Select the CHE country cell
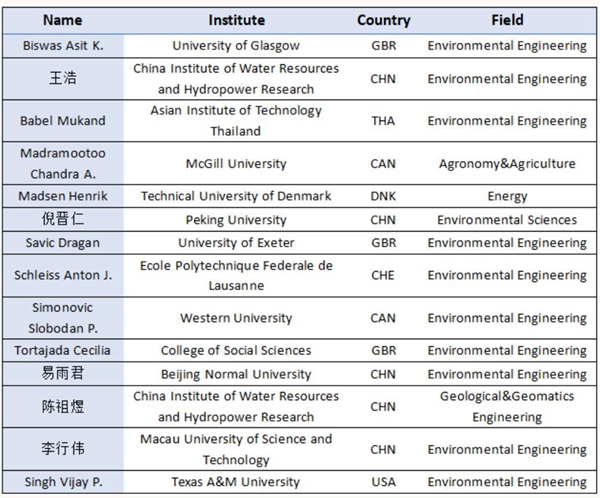 click(x=383, y=275)
